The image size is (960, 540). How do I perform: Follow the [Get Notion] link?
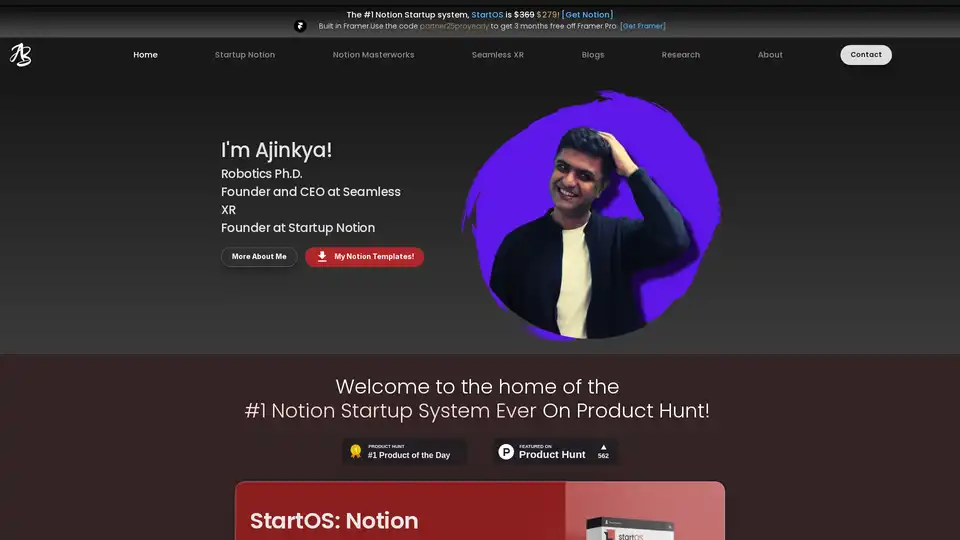pos(587,15)
